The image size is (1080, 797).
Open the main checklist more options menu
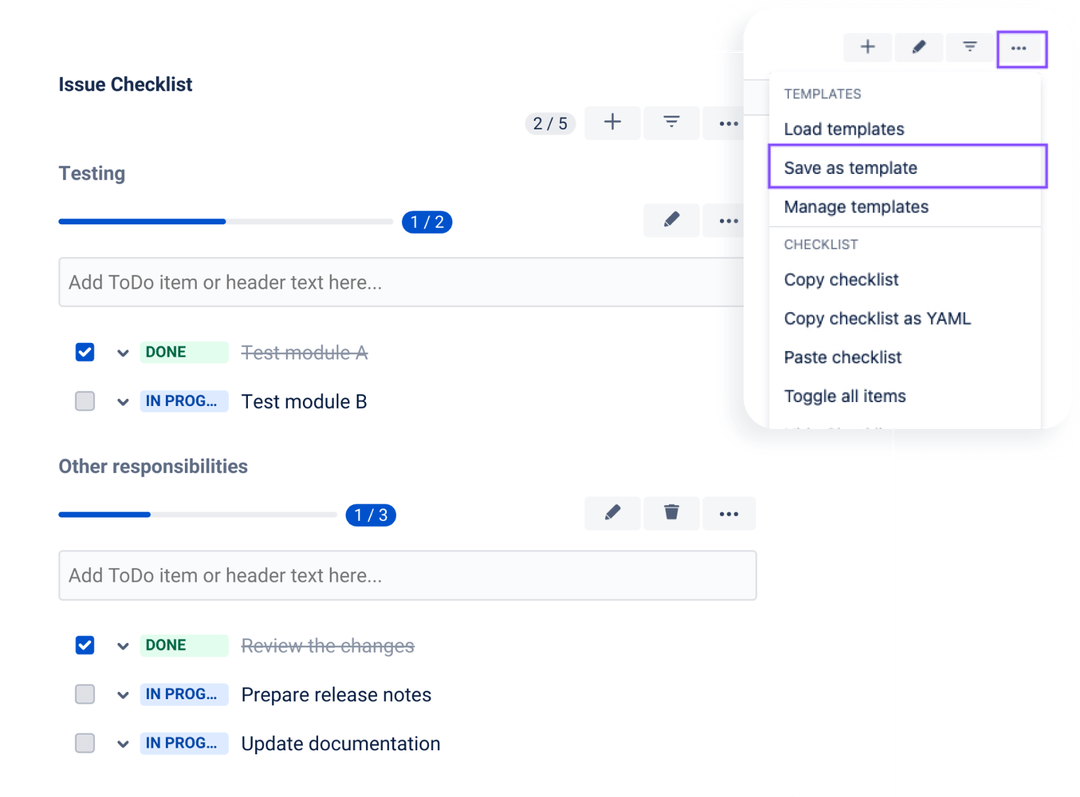pyautogui.click(x=728, y=122)
